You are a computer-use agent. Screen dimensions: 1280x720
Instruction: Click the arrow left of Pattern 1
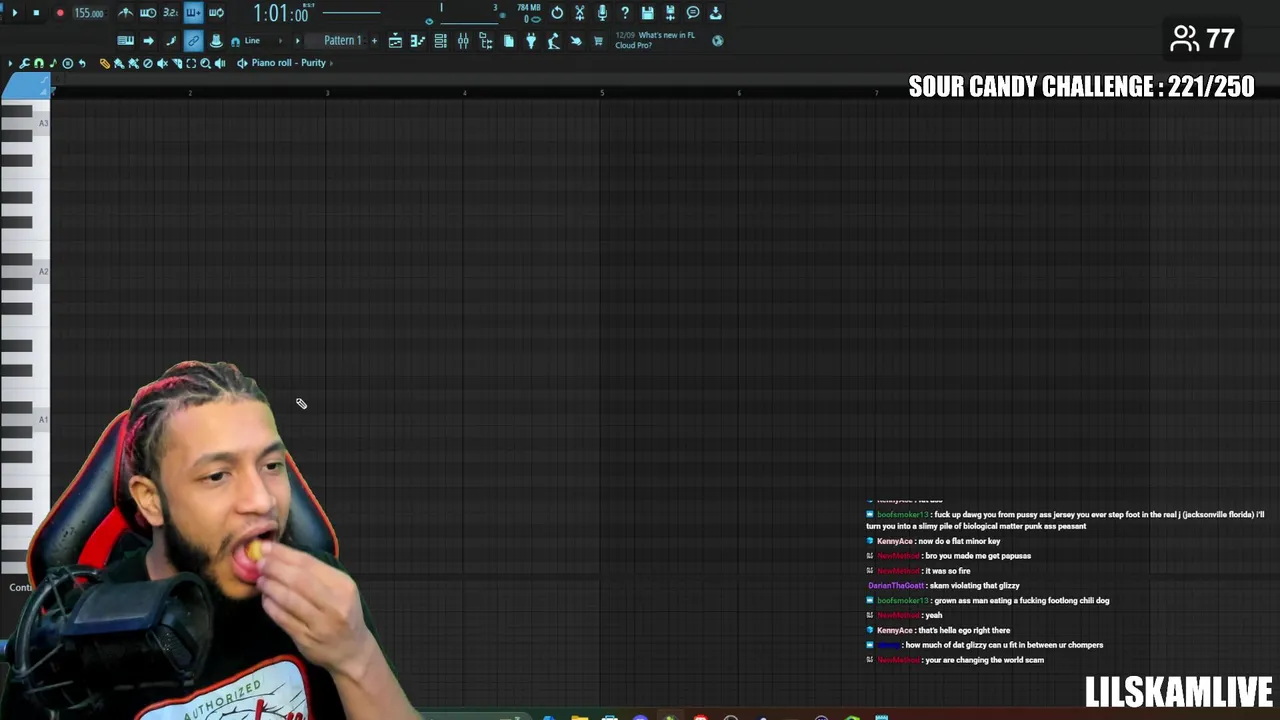[297, 41]
